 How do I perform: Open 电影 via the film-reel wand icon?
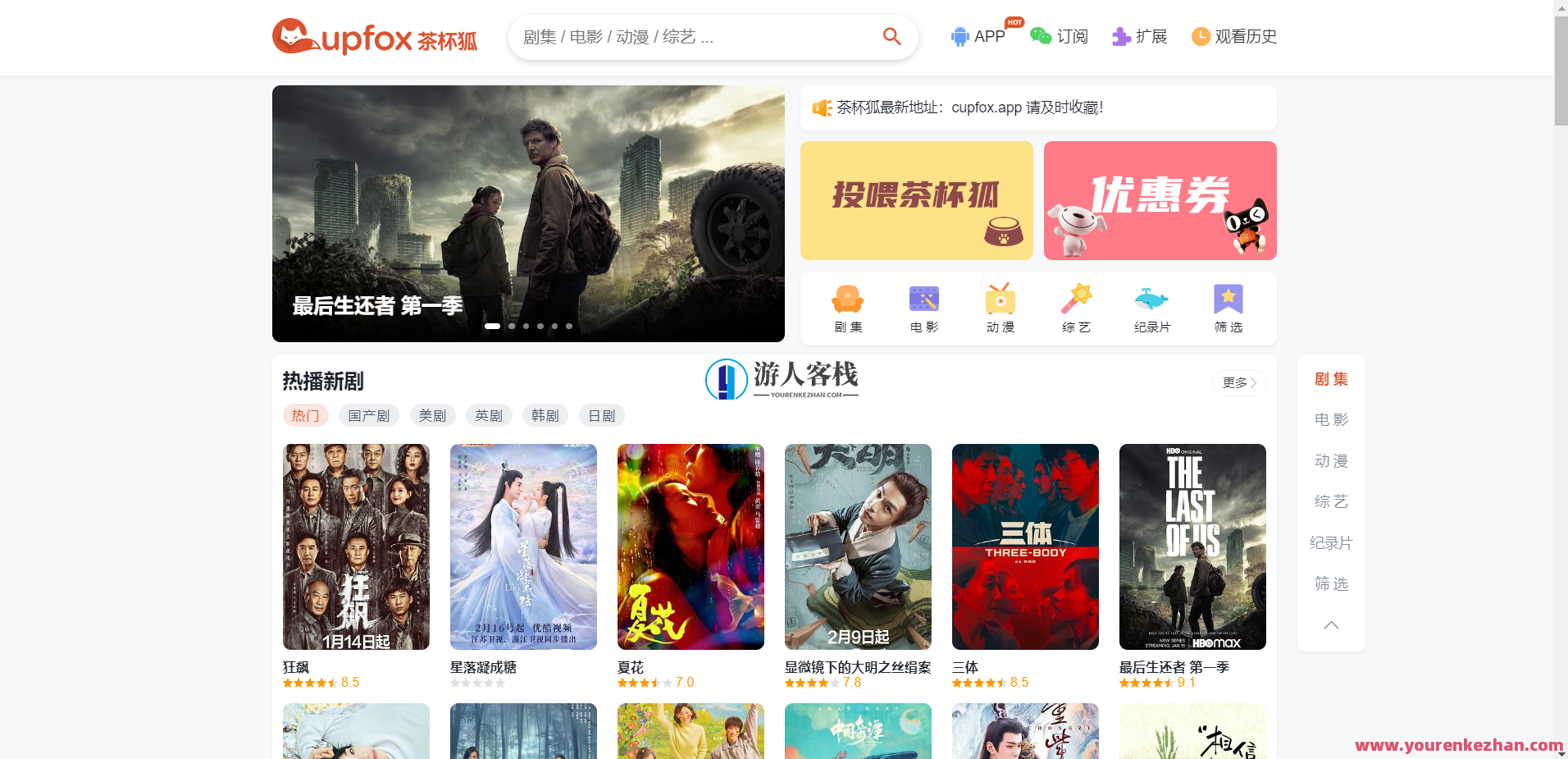click(923, 299)
